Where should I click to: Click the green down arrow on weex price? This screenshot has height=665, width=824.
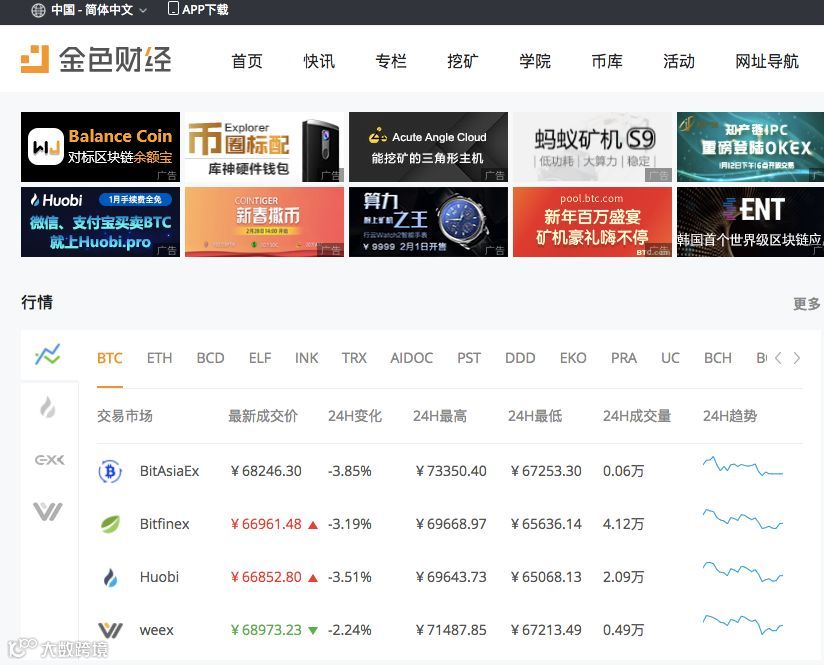(313, 630)
